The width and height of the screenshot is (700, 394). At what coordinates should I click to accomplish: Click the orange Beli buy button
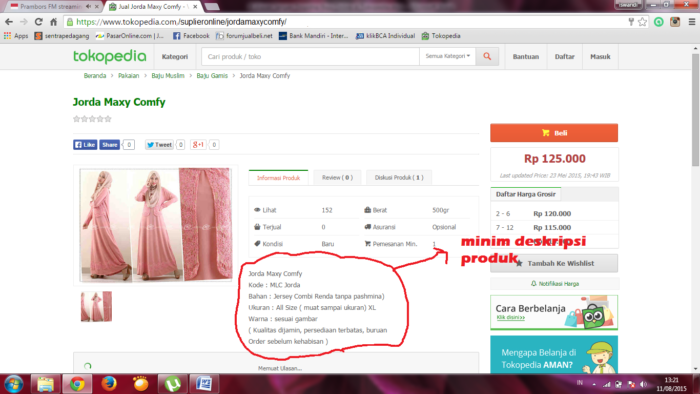pyautogui.click(x=554, y=133)
